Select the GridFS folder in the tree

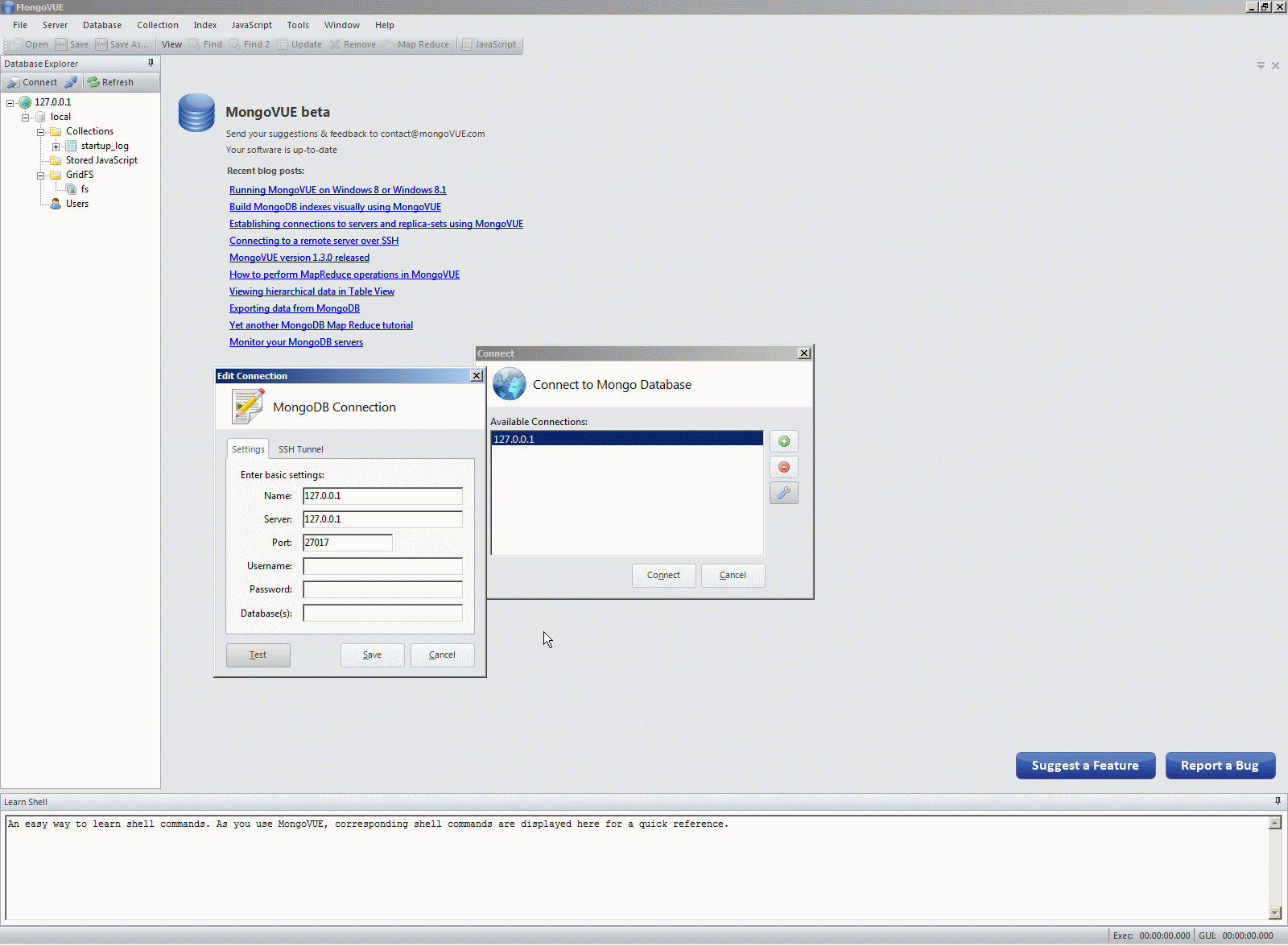pos(80,175)
